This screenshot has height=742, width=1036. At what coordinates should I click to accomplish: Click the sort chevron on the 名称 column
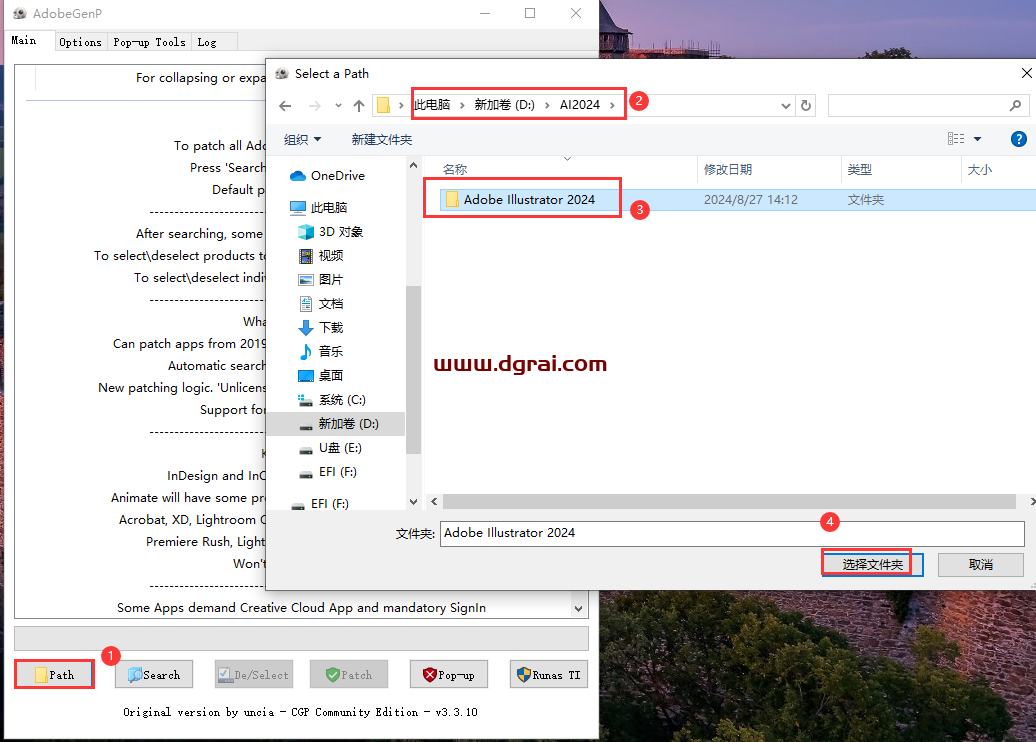point(568,157)
